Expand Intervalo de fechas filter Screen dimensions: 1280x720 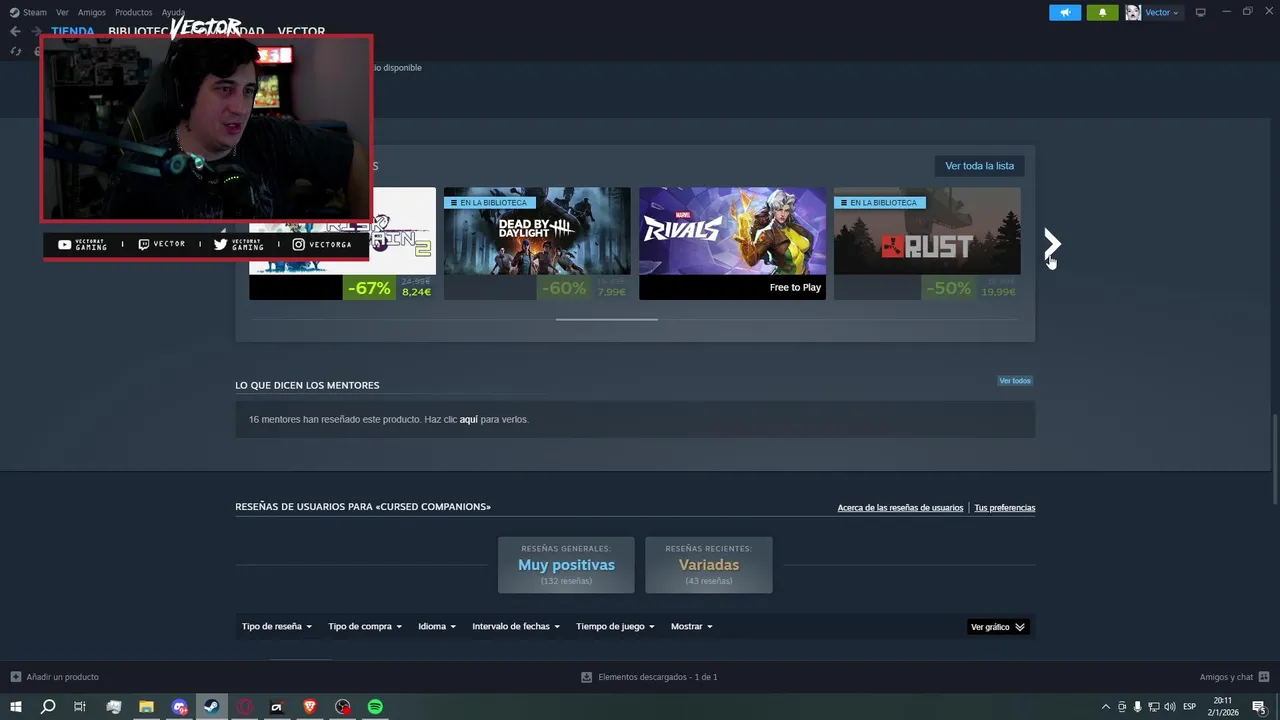[516, 627]
